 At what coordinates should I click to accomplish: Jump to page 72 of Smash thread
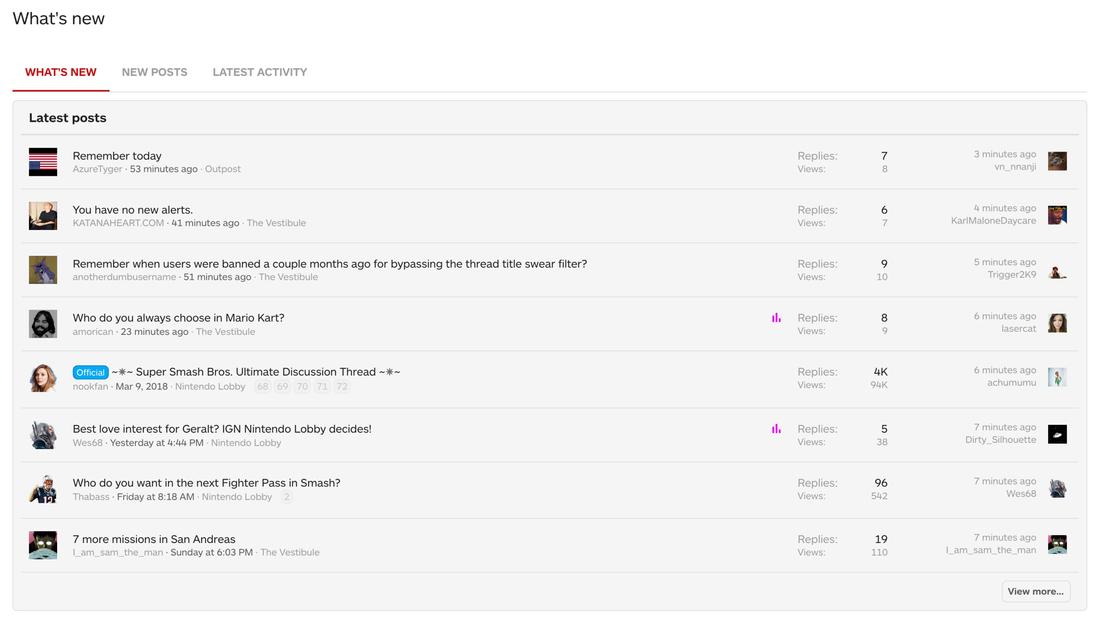coord(342,386)
